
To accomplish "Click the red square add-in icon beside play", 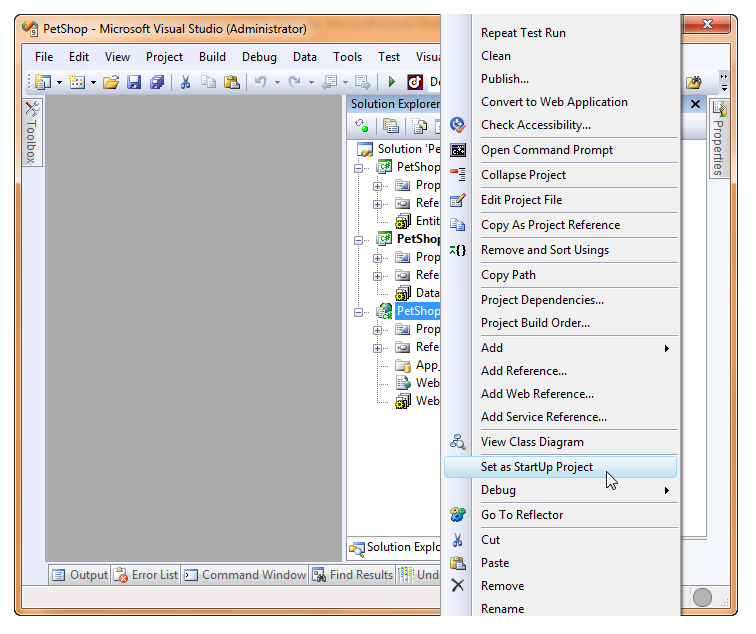I will (x=415, y=82).
